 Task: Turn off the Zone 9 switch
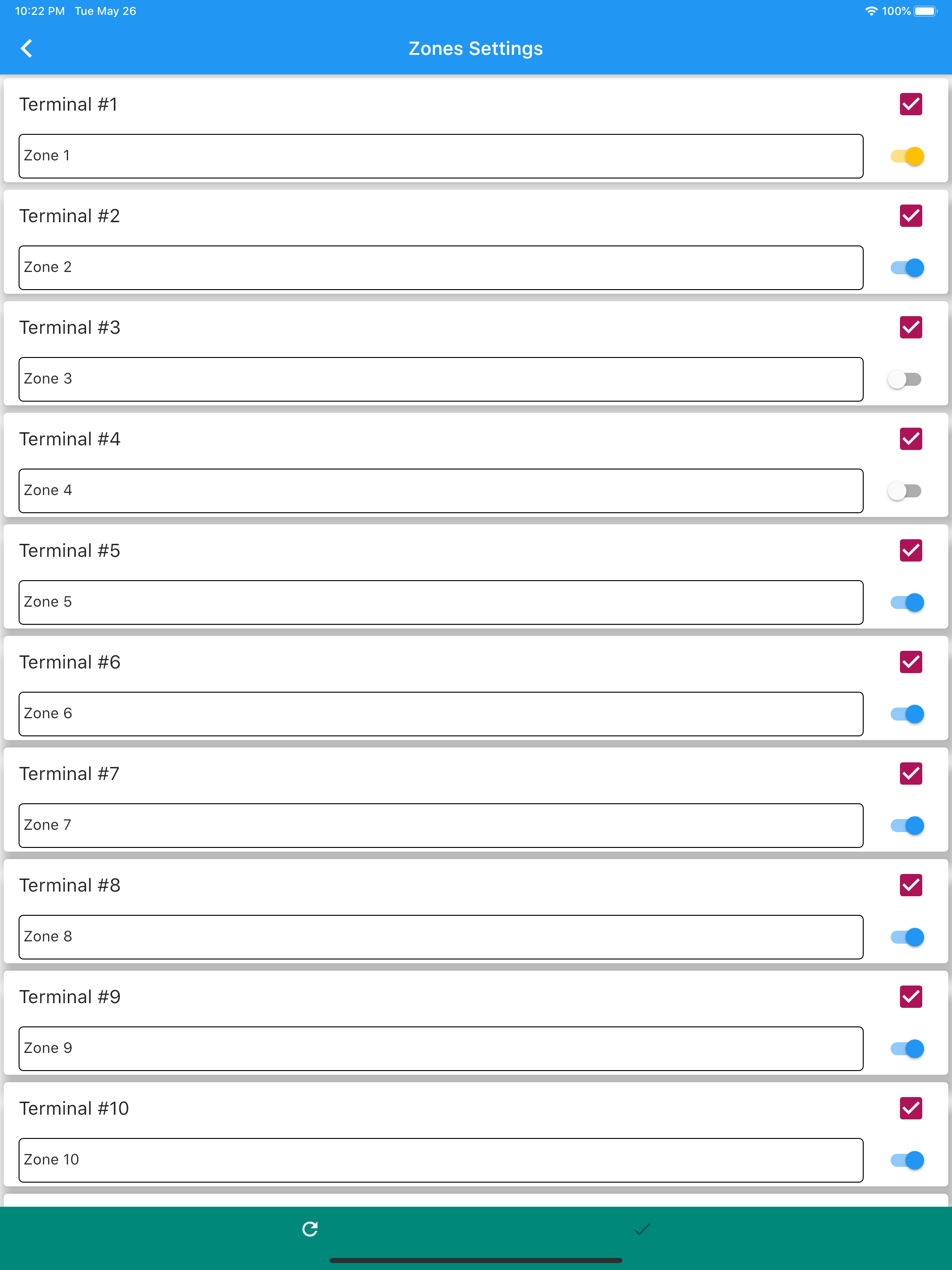pyautogui.click(x=907, y=1048)
